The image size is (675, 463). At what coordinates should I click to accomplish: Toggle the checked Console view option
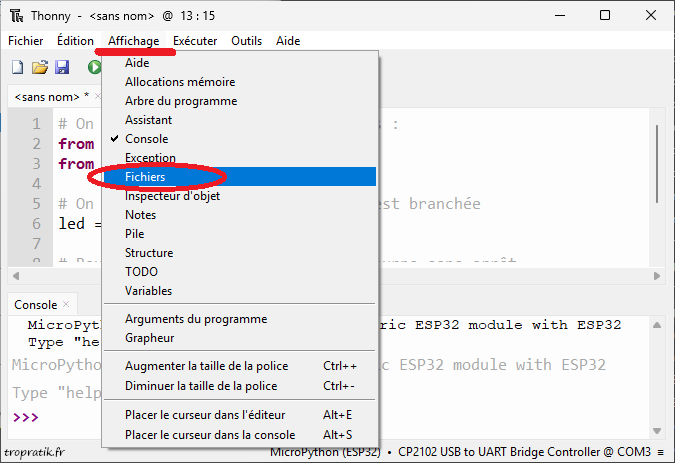146,139
